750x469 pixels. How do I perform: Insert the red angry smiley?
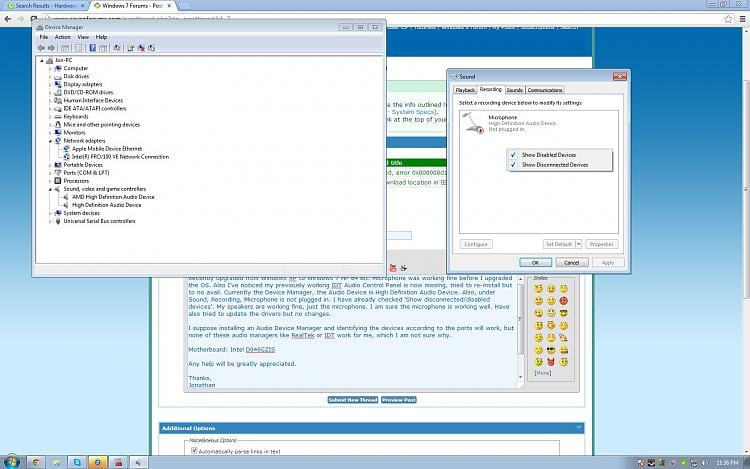point(563,301)
